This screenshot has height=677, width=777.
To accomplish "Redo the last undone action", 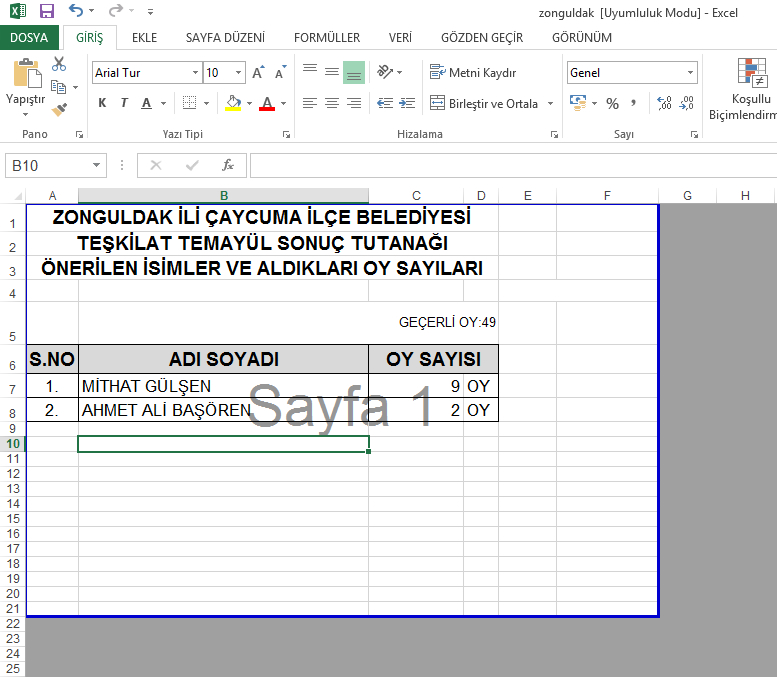I will [x=115, y=10].
